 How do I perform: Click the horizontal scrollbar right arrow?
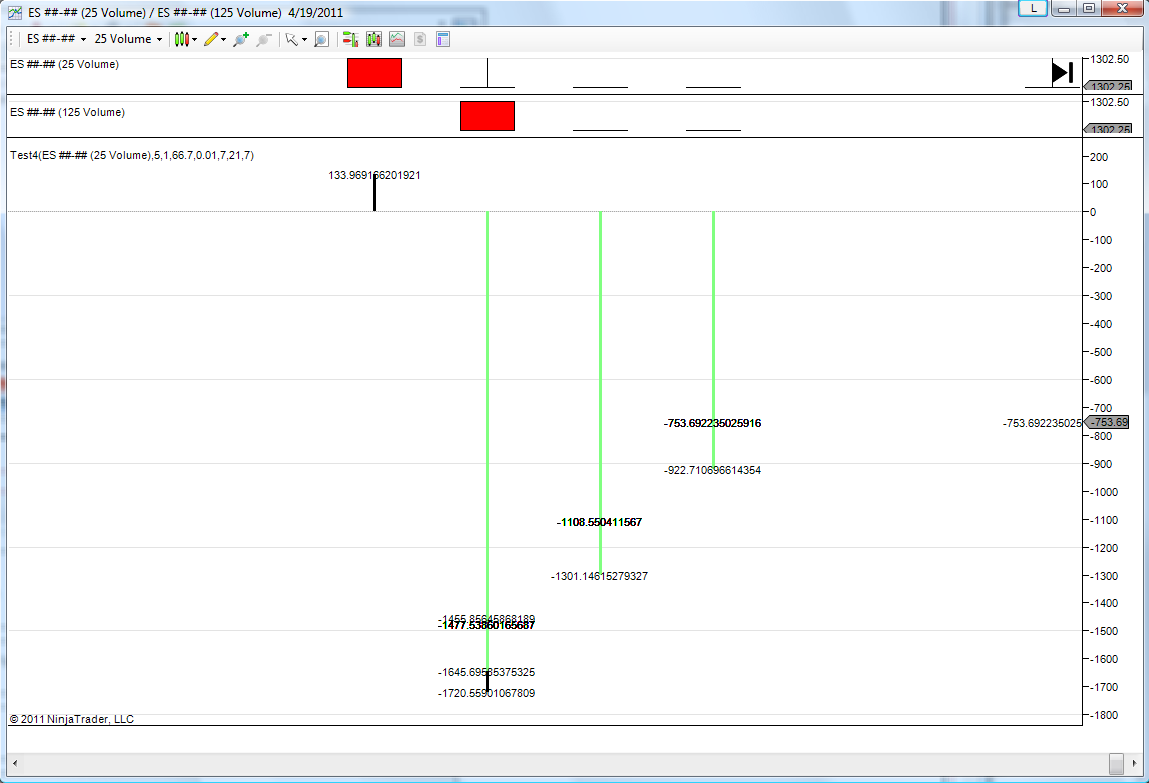pos(1134,763)
